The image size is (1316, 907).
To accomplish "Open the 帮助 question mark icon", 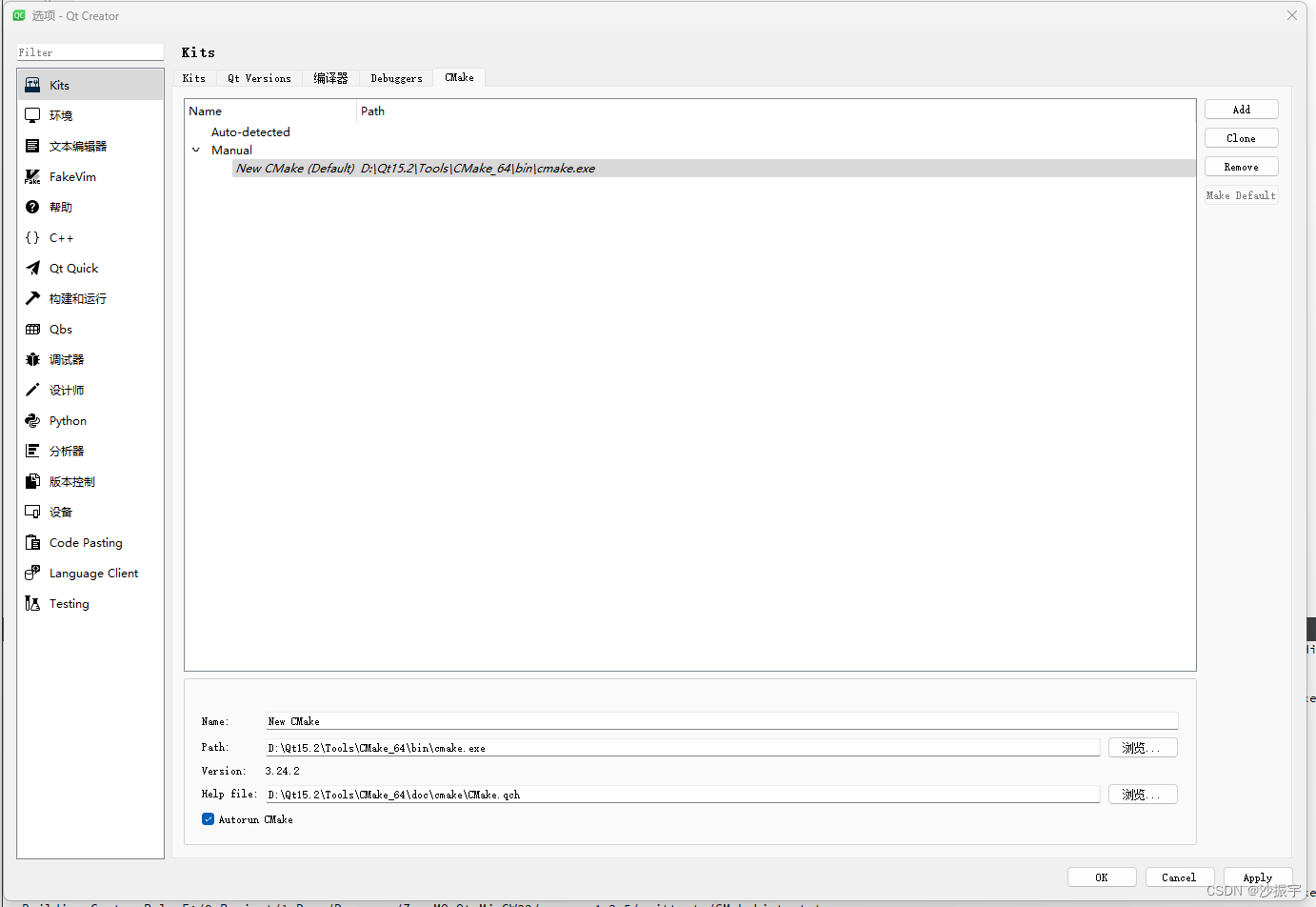I will (32, 207).
